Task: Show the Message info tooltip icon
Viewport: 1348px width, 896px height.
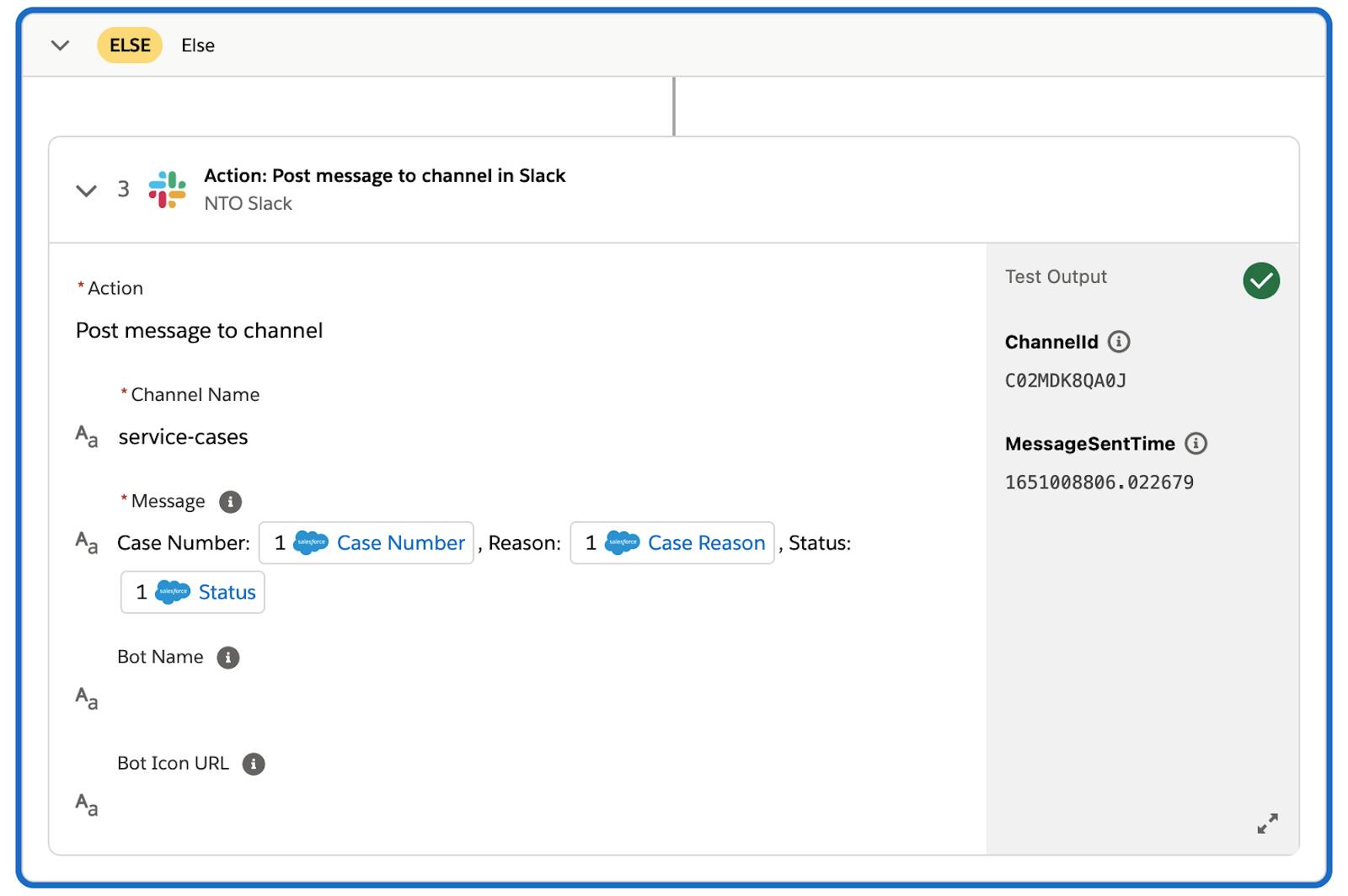Action: (230, 502)
